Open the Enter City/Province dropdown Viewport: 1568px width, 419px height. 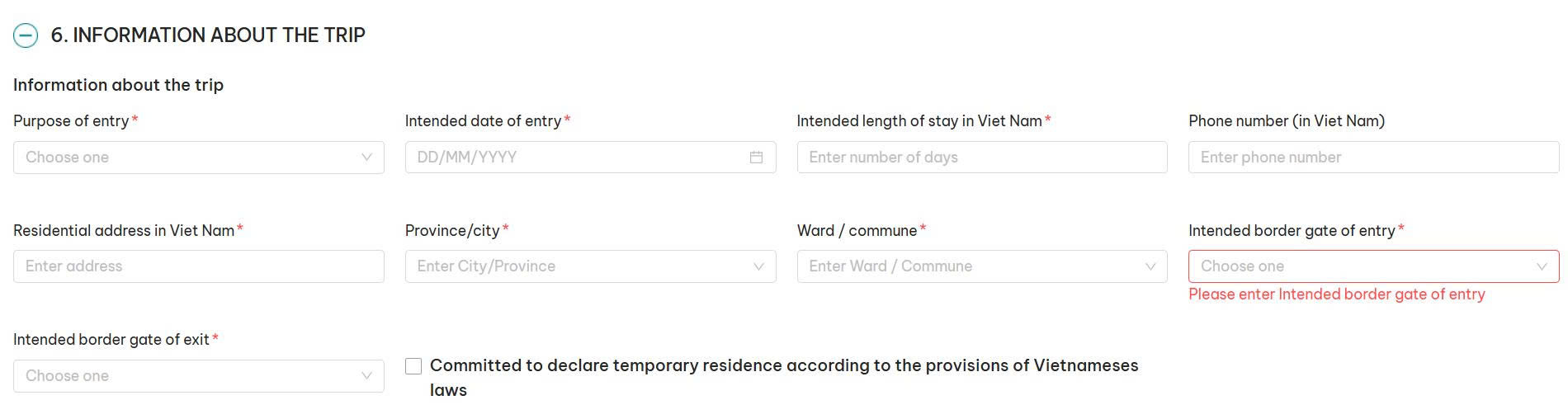[578, 266]
